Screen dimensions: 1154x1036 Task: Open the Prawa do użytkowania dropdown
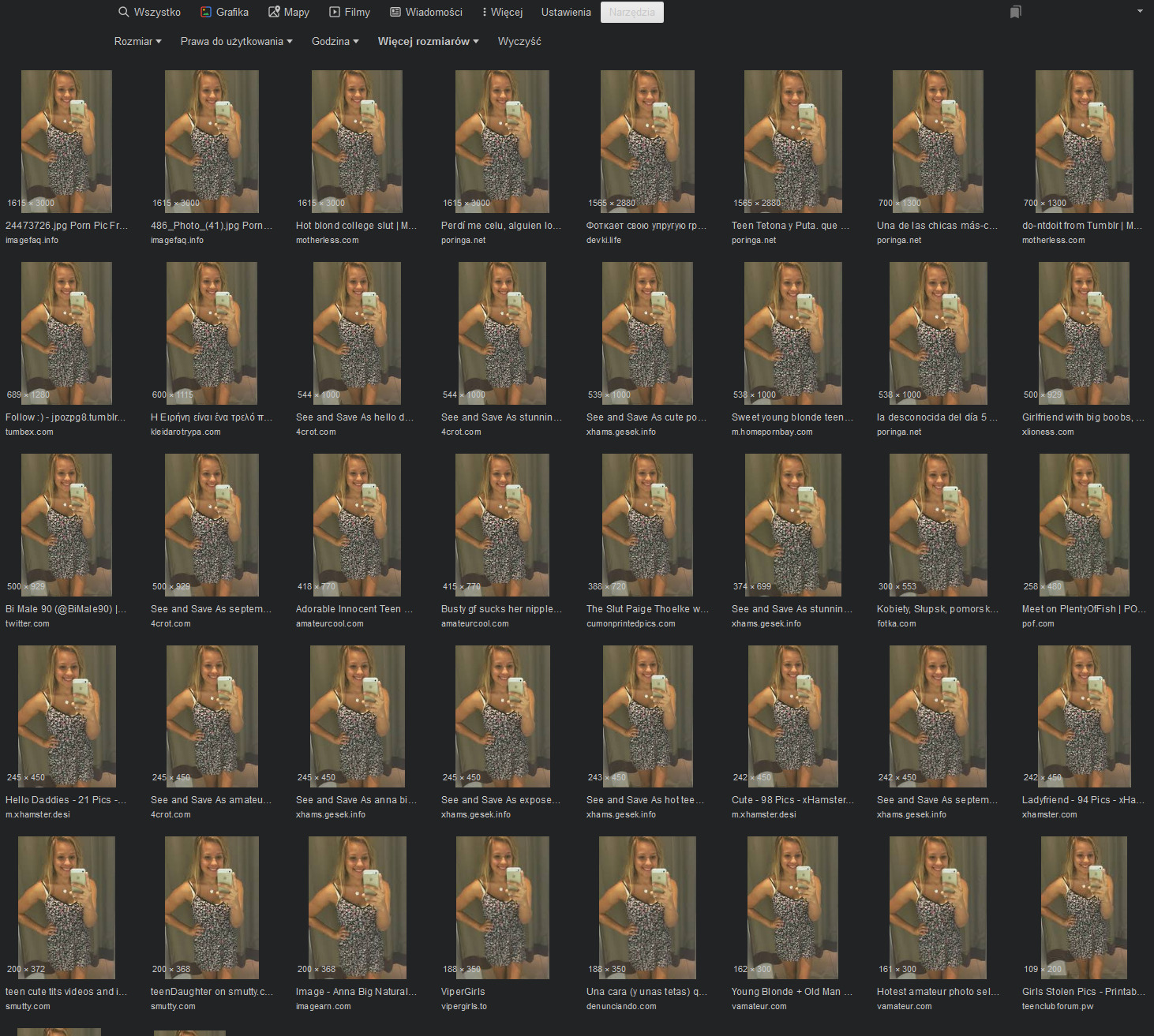coord(236,41)
